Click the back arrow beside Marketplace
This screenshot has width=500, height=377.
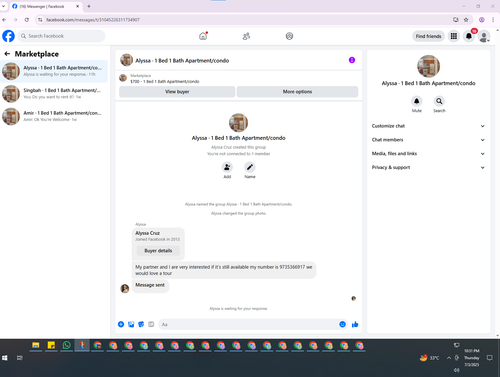coord(7,54)
